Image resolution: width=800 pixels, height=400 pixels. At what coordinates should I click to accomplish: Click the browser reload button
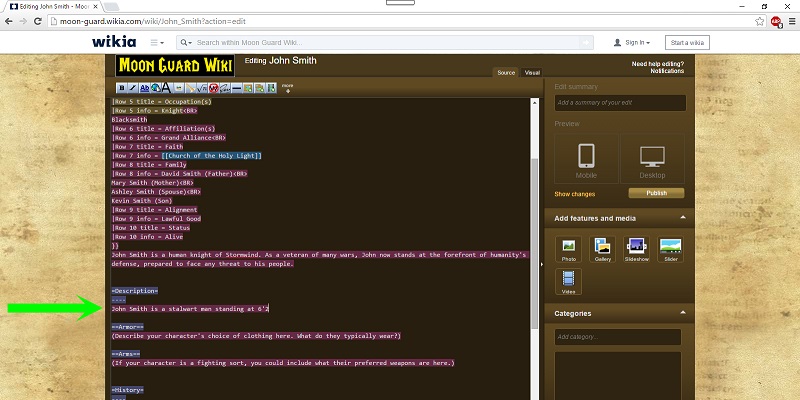(37, 21)
